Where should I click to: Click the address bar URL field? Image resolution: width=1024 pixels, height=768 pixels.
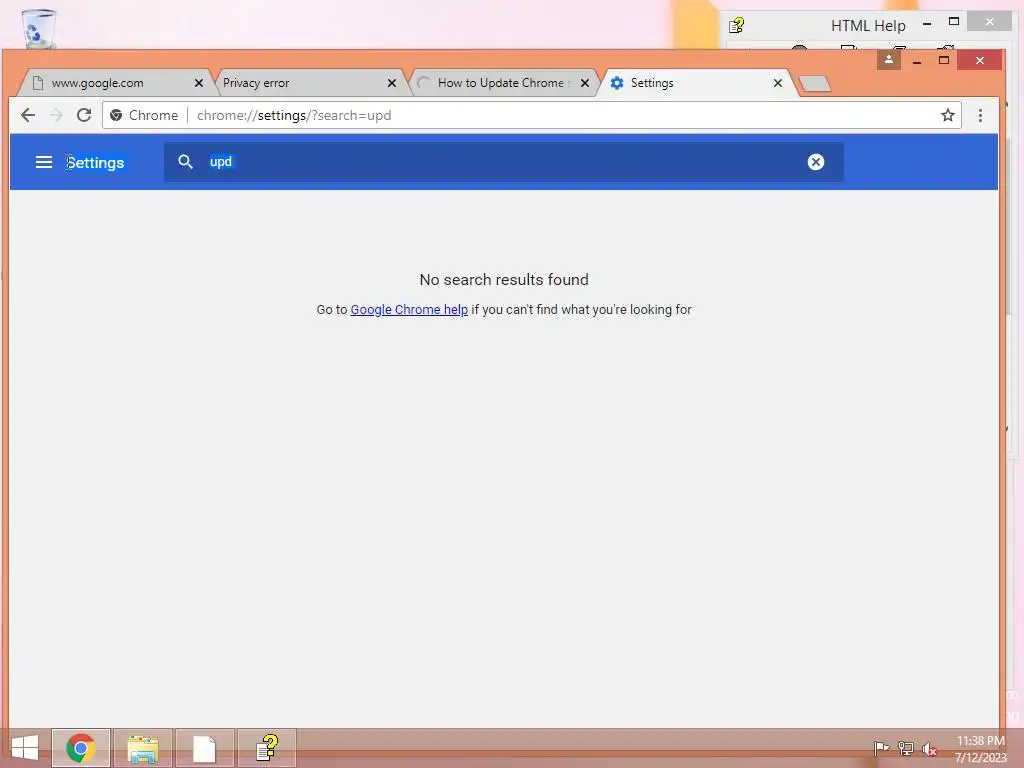(x=532, y=116)
